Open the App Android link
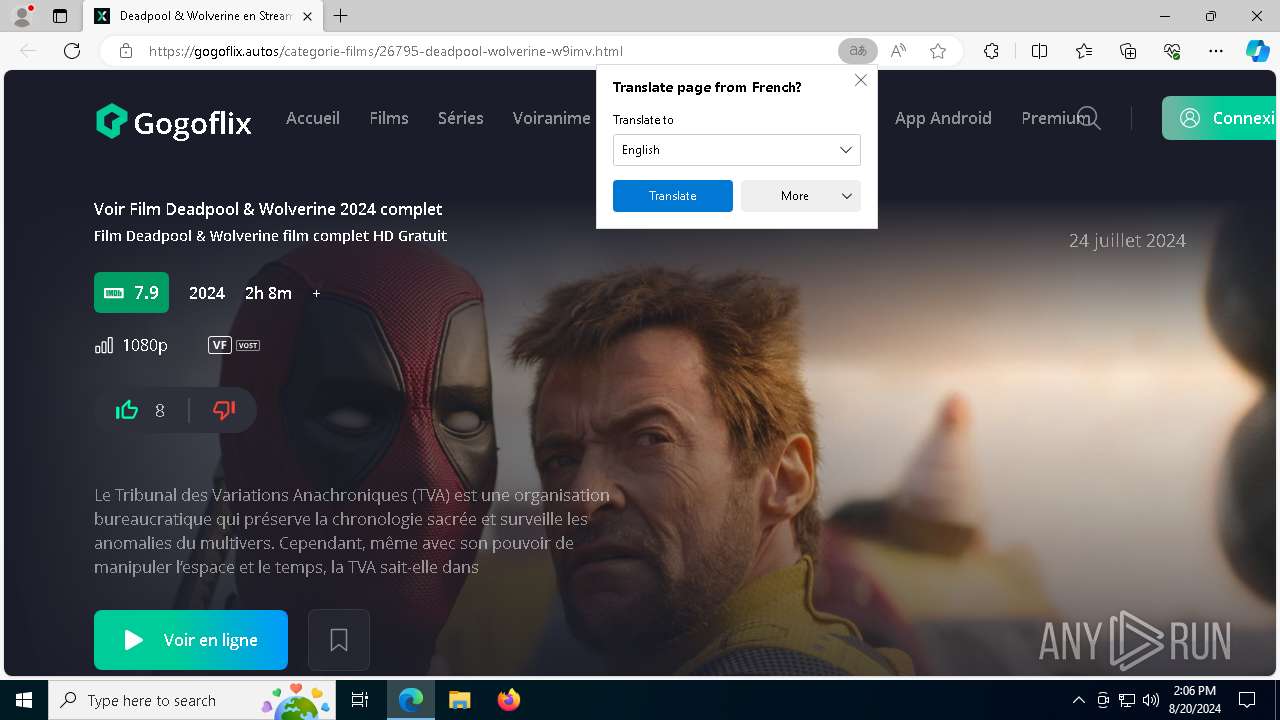This screenshot has height=720, width=1280. [x=943, y=118]
